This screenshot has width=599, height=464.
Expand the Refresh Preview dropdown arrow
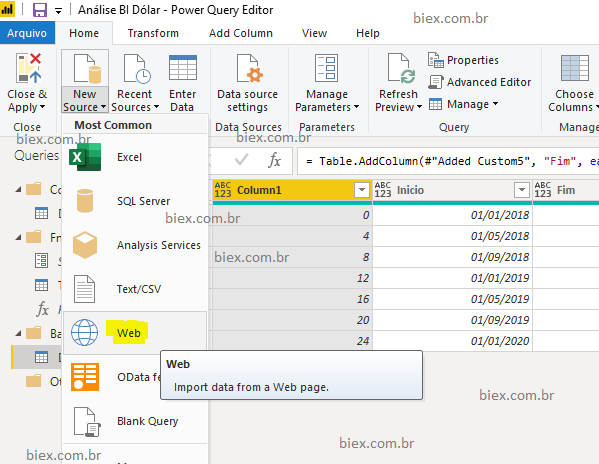[x=419, y=107]
